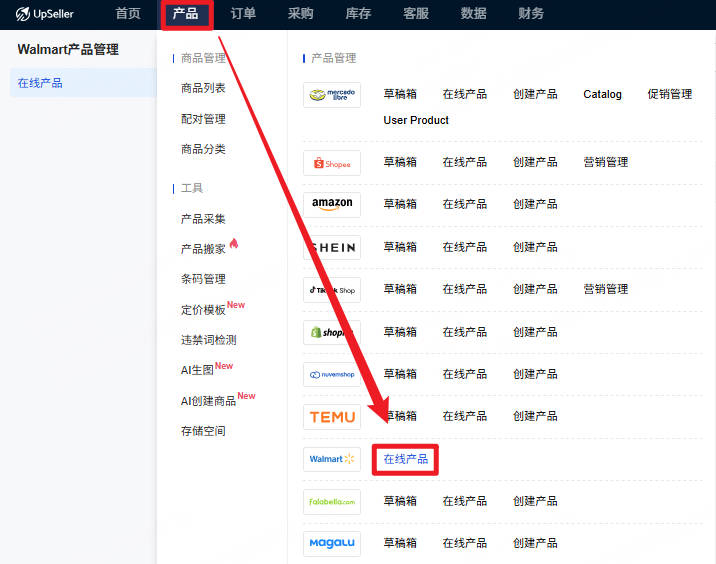Viewport: 716px width, 564px height.
Task: Open the 产品 menu in top navigation
Action: point(185,14)
